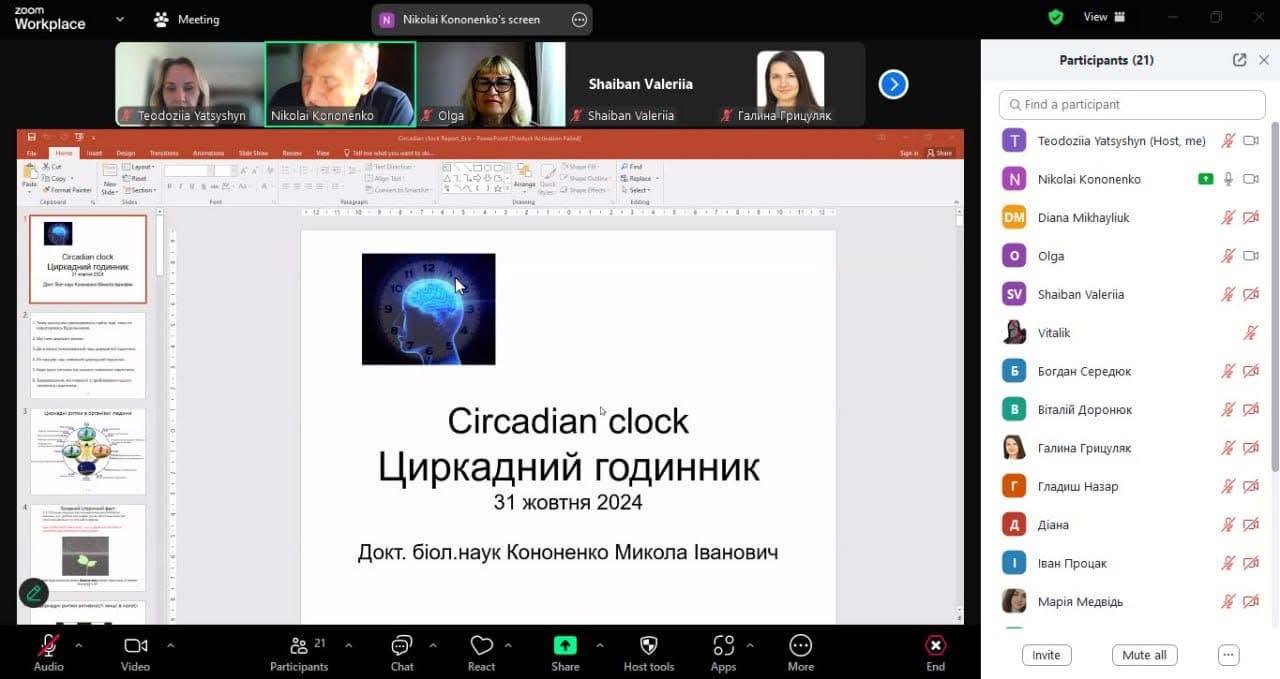Click the Invite button

pos(1046,655)
